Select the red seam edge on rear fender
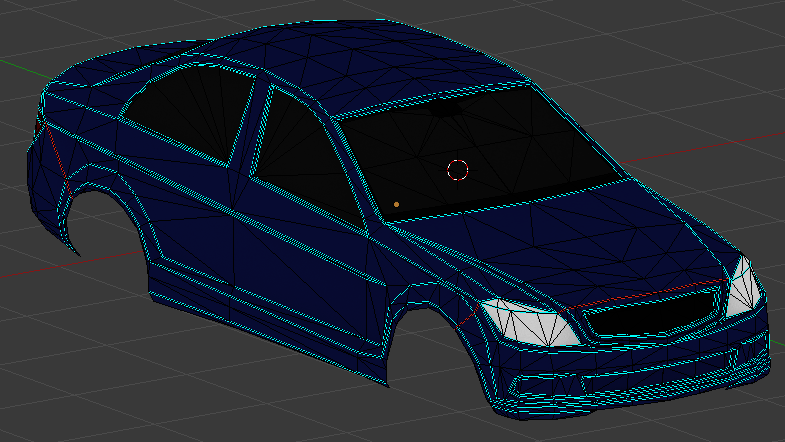Image resolution: width=785 pixels, height=442 pixels. (x=59, y=161)
